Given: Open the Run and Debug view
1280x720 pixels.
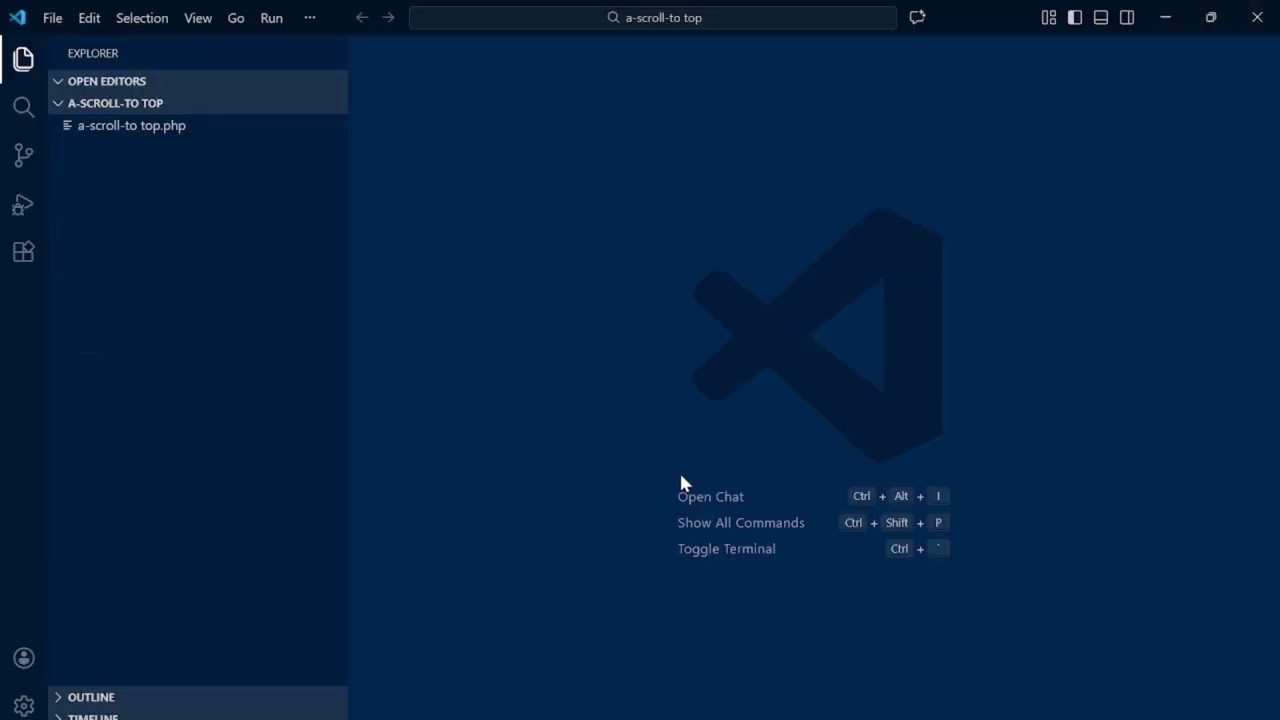Looking at the screenshot, I should tap(24, 204).
